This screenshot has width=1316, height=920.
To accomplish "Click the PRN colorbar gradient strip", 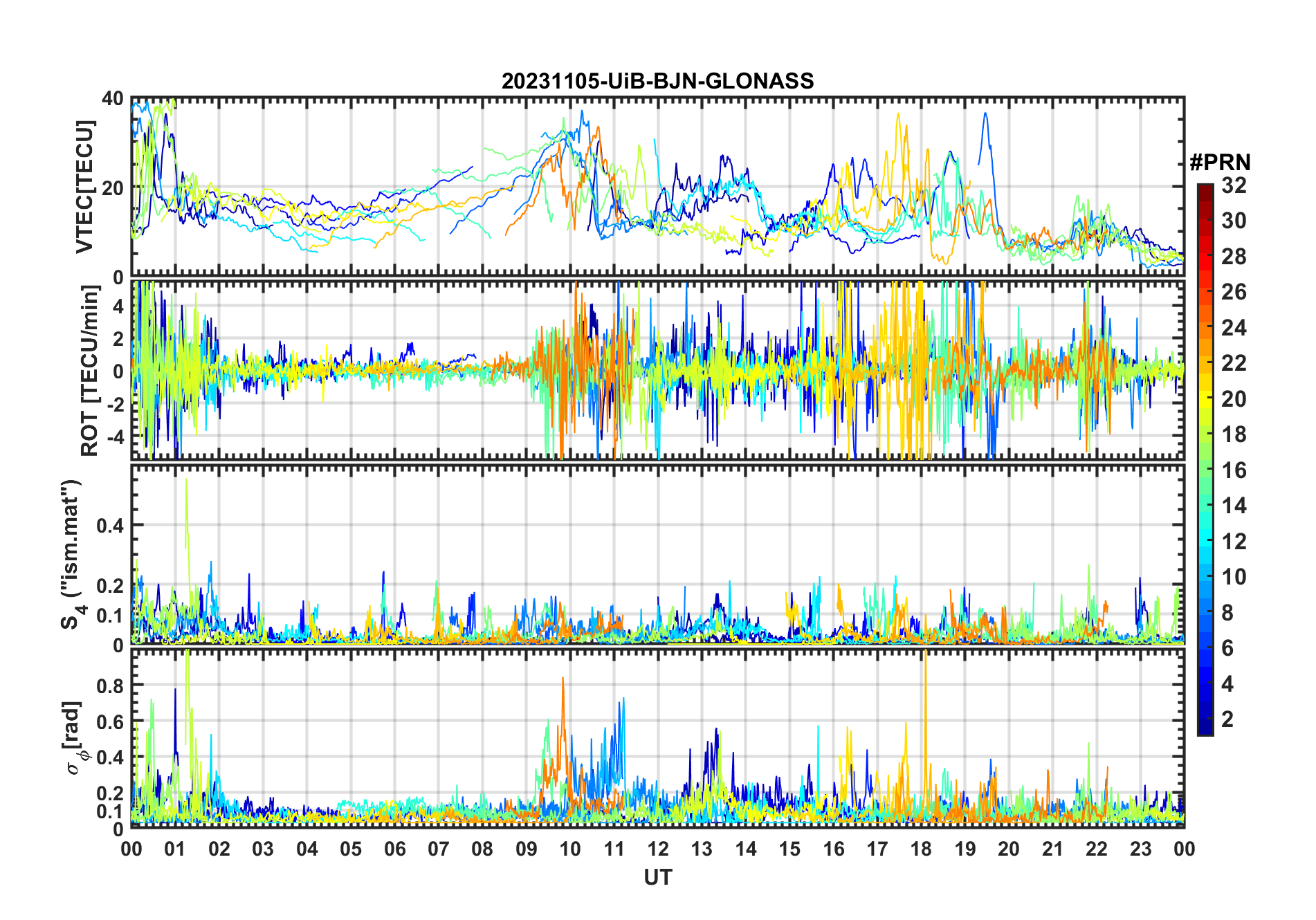I will (x=1205, y=459).
